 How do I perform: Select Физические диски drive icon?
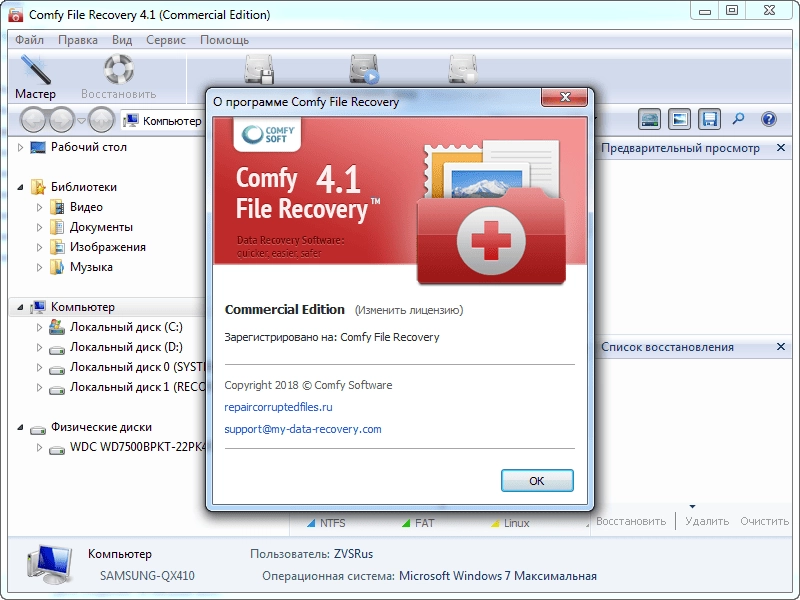pos(38,429)
